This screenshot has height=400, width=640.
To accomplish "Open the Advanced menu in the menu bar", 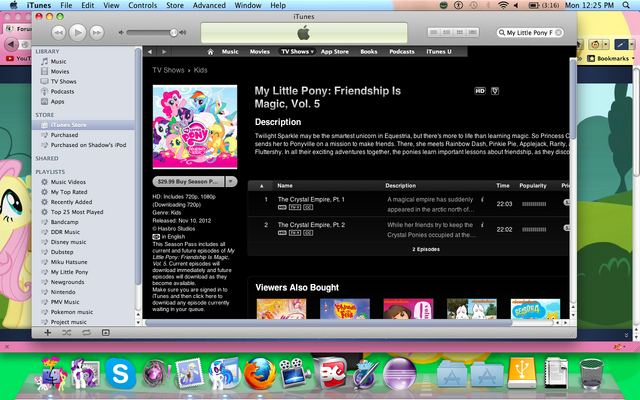I will [209, 5].
